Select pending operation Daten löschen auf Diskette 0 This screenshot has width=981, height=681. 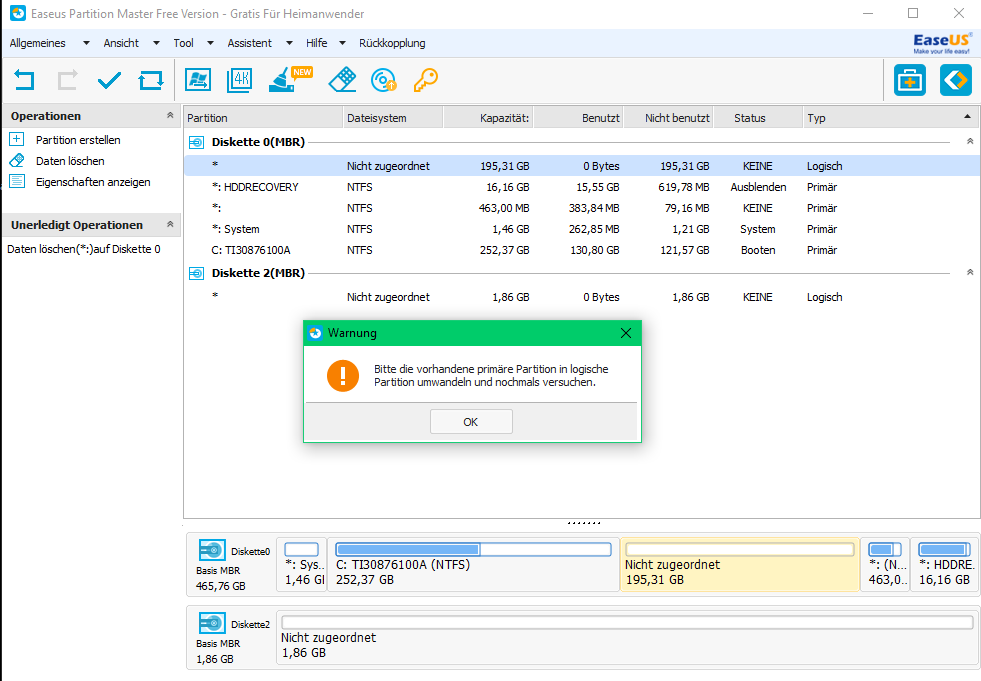pyautogui.click(x=84, y=249)
